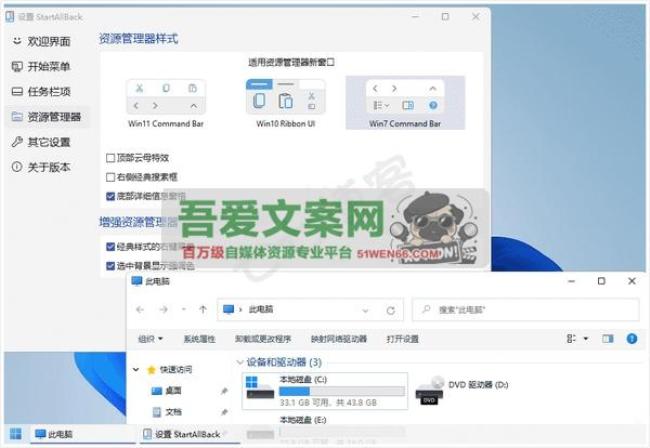Open the Windows Start button on taskbar
The width and height of the screenshot is (650, 448).
[16, 434]
